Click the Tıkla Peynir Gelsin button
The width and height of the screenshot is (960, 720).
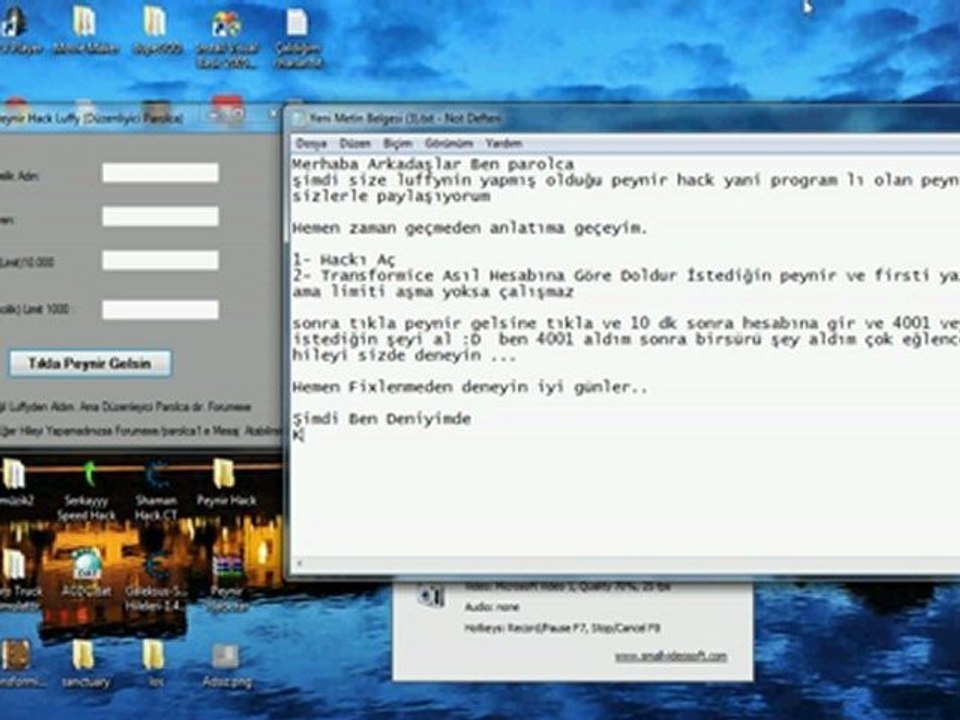click(90, 363)
